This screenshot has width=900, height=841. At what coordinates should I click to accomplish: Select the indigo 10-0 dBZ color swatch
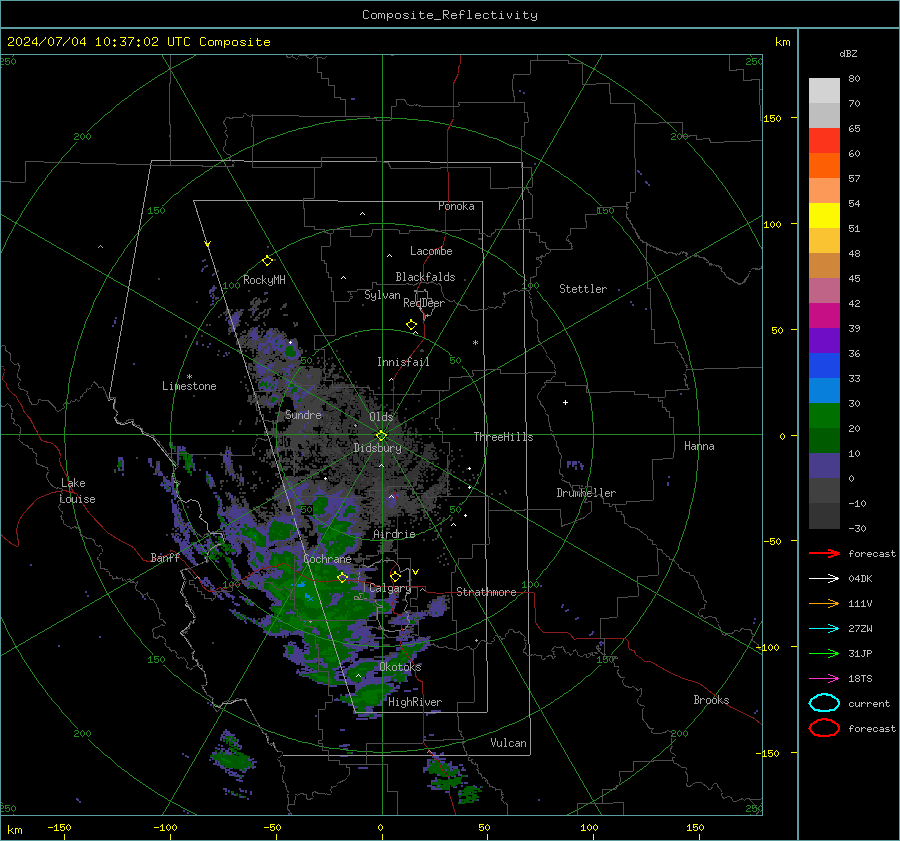[x=824, y=466]
